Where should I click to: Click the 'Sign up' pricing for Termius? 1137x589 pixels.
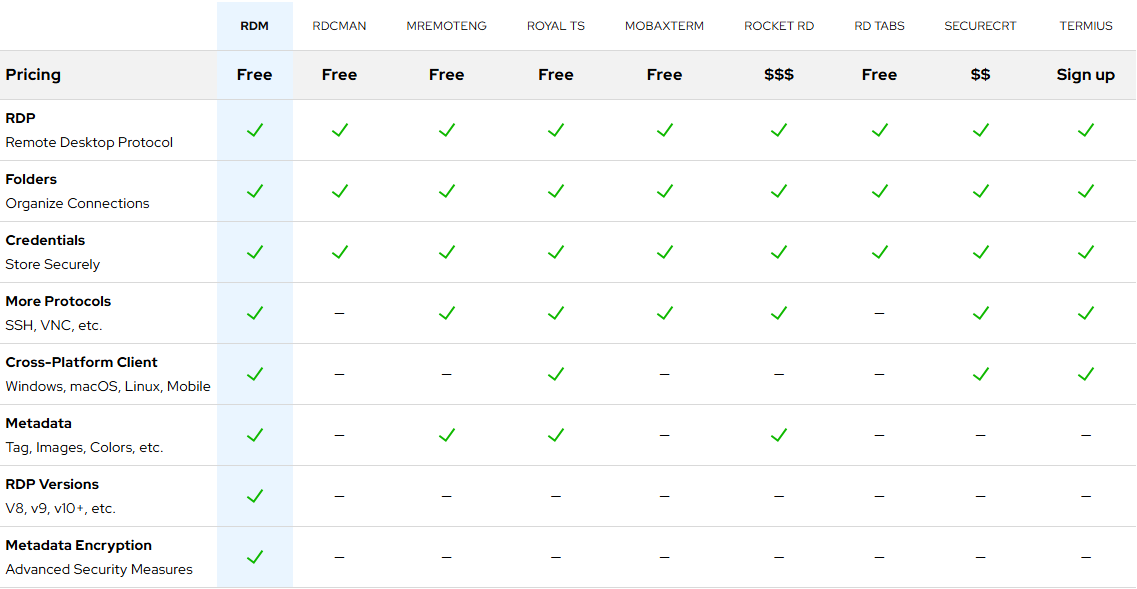1086,75
